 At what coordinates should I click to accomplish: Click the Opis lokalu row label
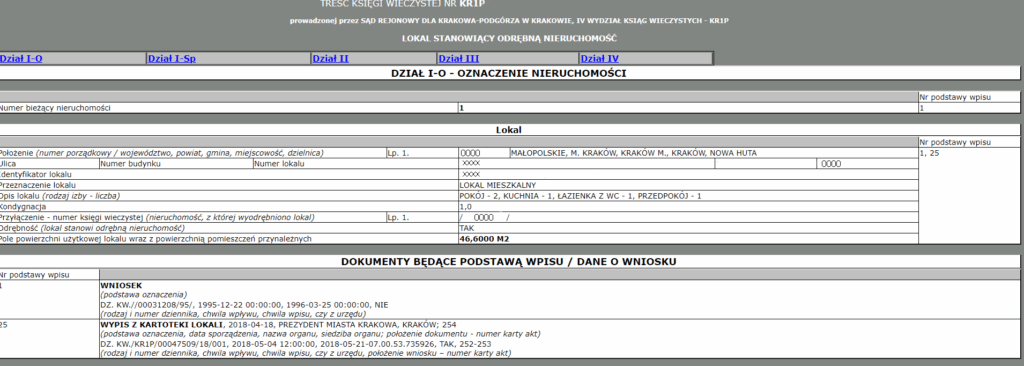(x=60, y=196)
